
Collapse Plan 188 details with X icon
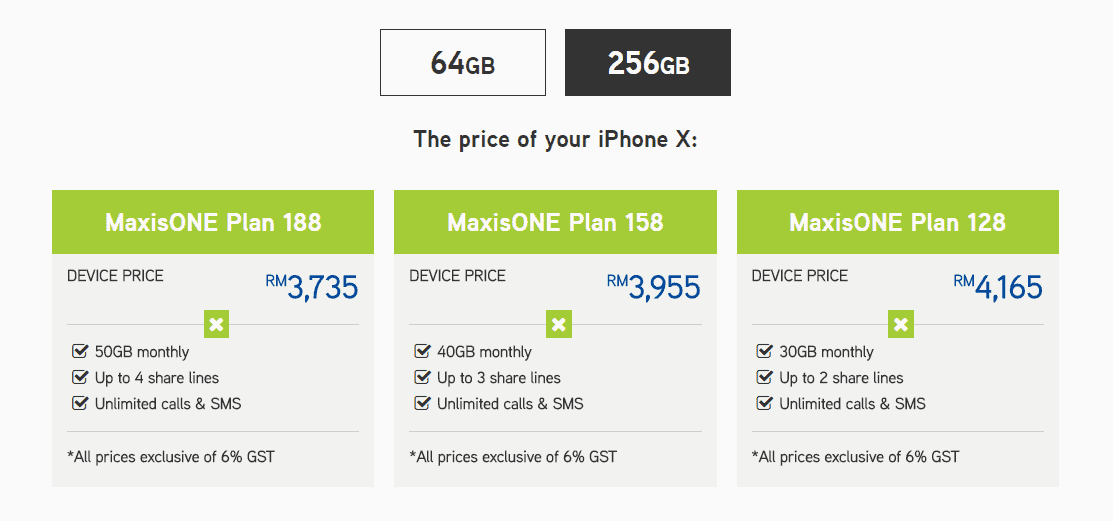(216, 324)
